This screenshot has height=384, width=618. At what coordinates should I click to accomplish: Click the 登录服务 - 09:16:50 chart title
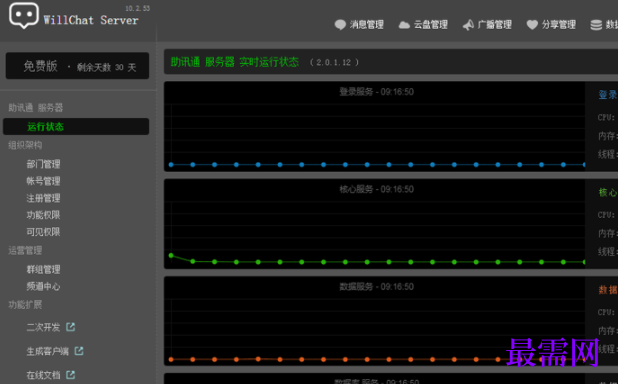pyautogui.click(x=376, y=92)
